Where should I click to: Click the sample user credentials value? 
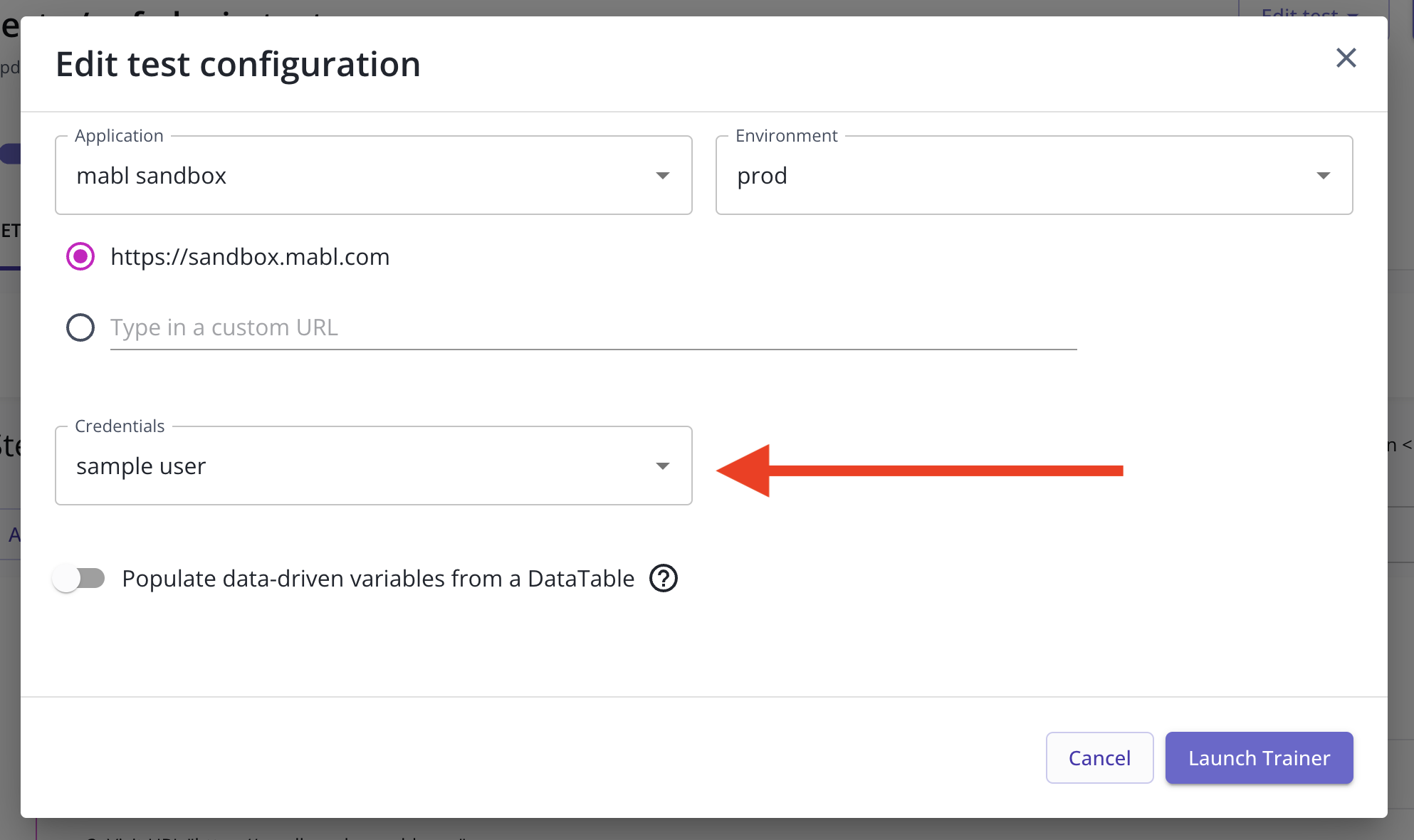click(x=141, y=466)
